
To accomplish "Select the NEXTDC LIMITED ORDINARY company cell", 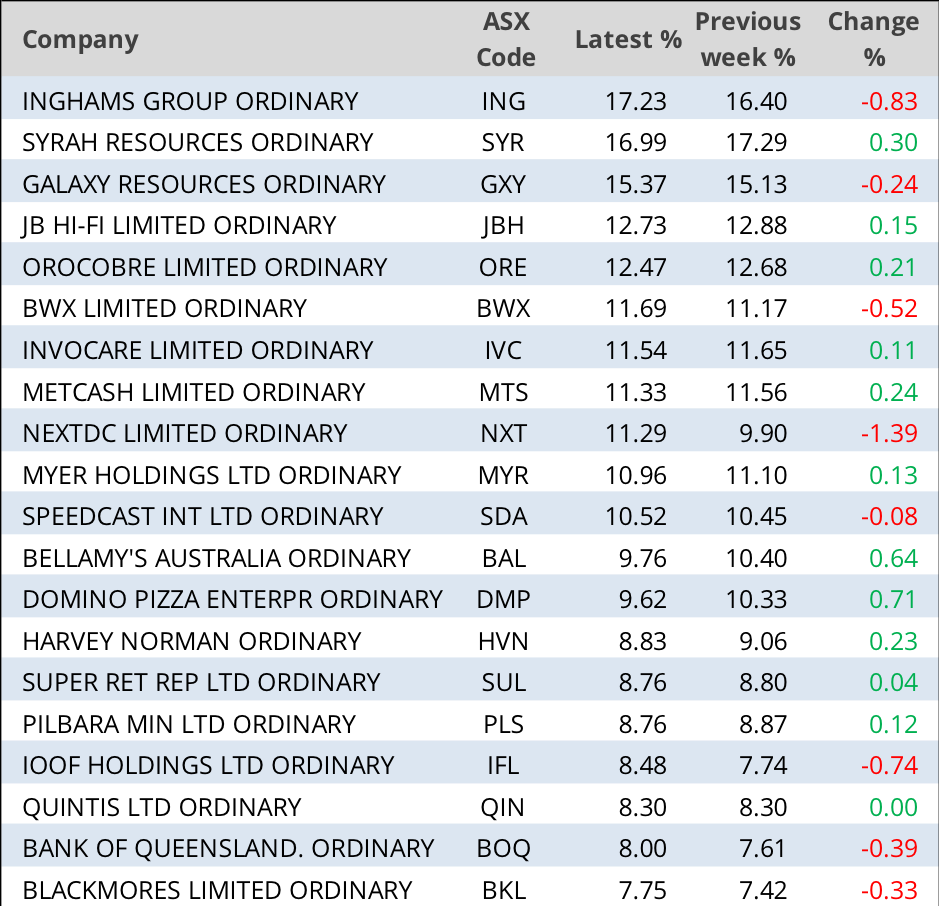I will [x=184, y=433].
